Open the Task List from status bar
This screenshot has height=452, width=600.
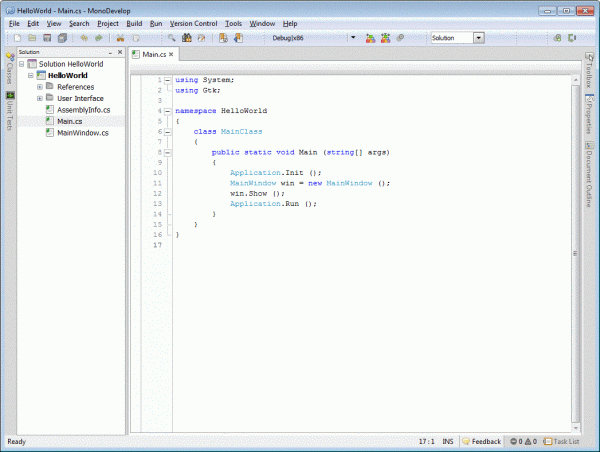561,441
